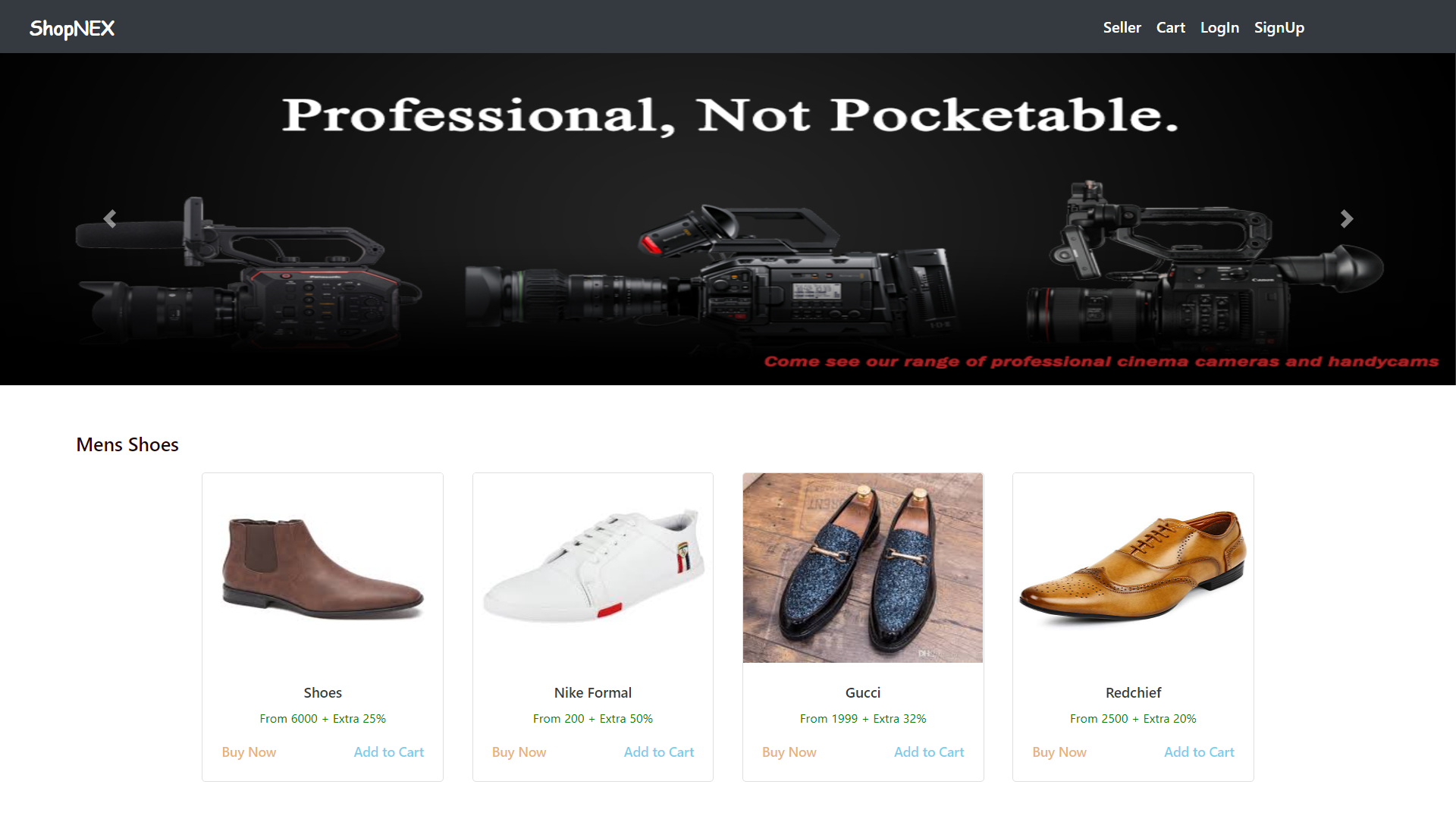
Task: Open the SignUp page
Action: pos(1279,27)
